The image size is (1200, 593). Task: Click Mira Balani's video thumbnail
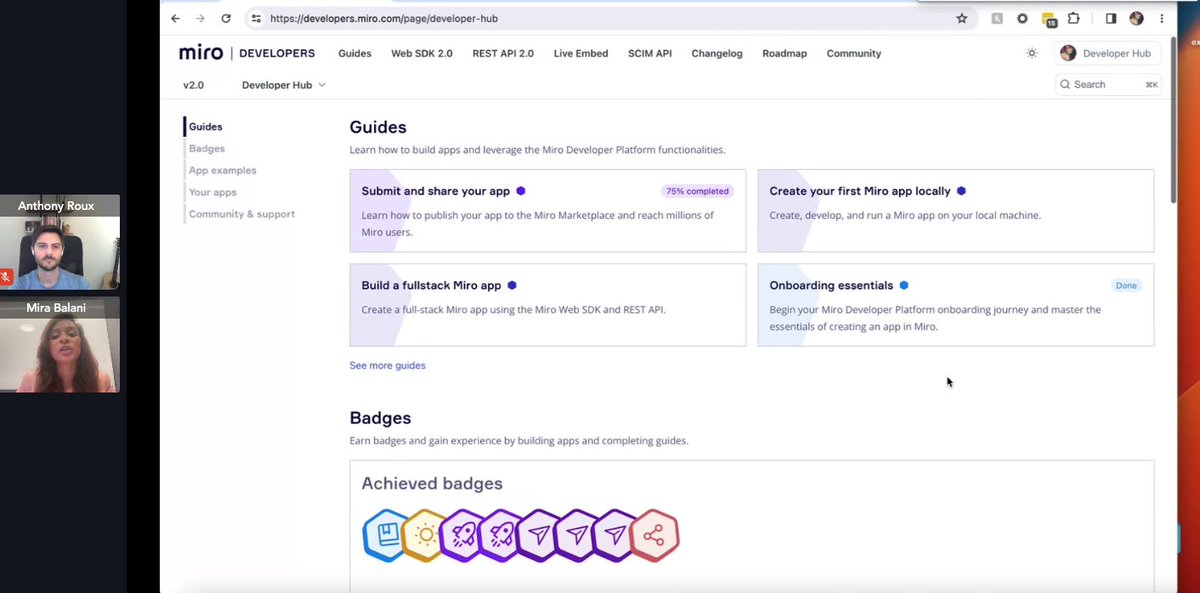59,345
